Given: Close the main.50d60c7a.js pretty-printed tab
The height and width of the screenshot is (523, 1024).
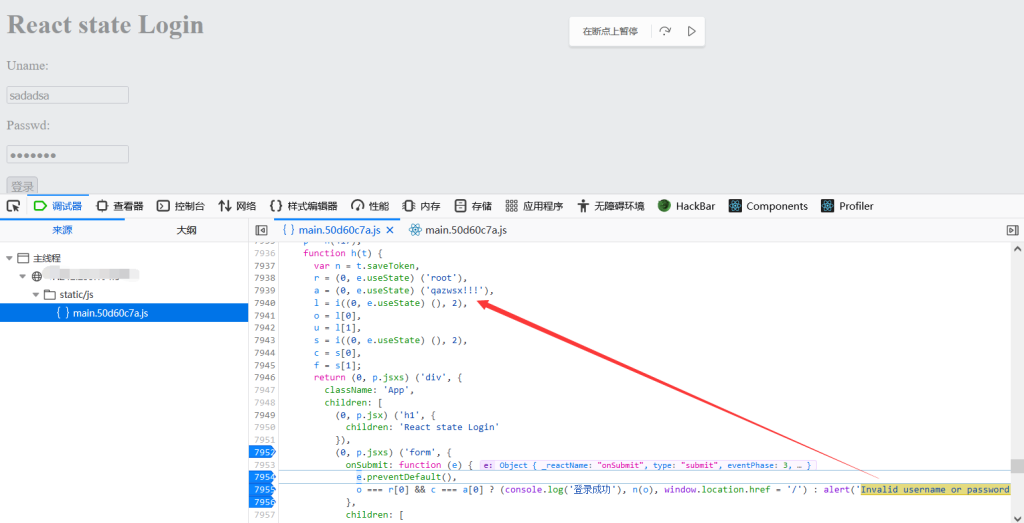Looking at the screenshot, I should tap(390, 230).
